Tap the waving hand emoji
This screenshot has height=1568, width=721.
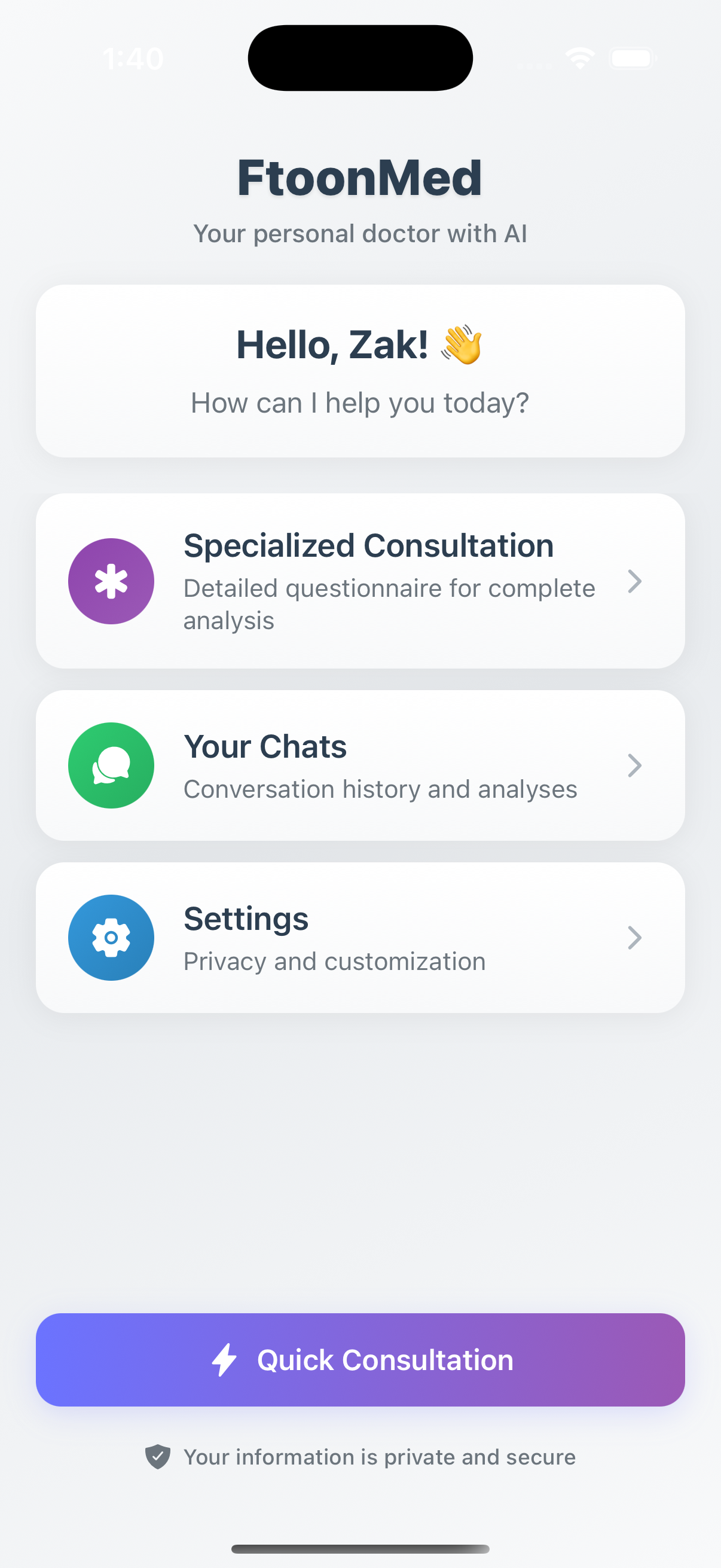click(x=462, y=344)
